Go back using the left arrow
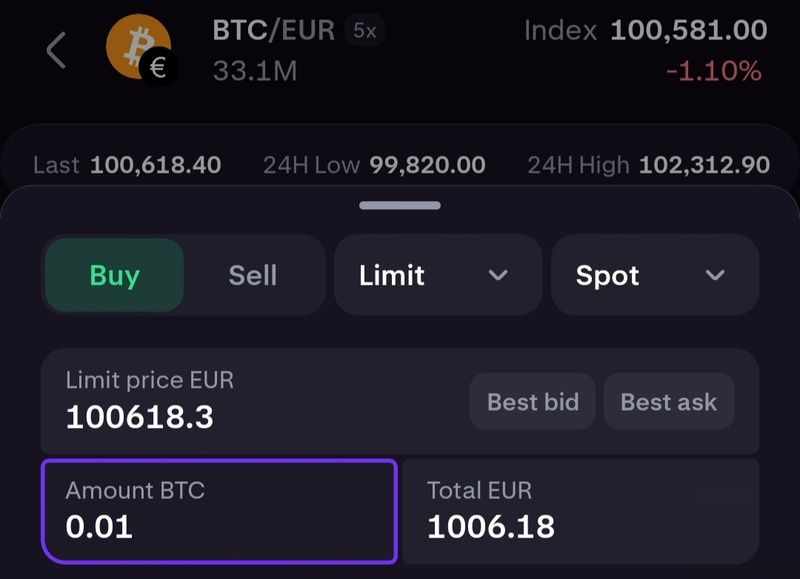Image resolution: width=800 pixels, height=579 pixels. coord(56,50)
